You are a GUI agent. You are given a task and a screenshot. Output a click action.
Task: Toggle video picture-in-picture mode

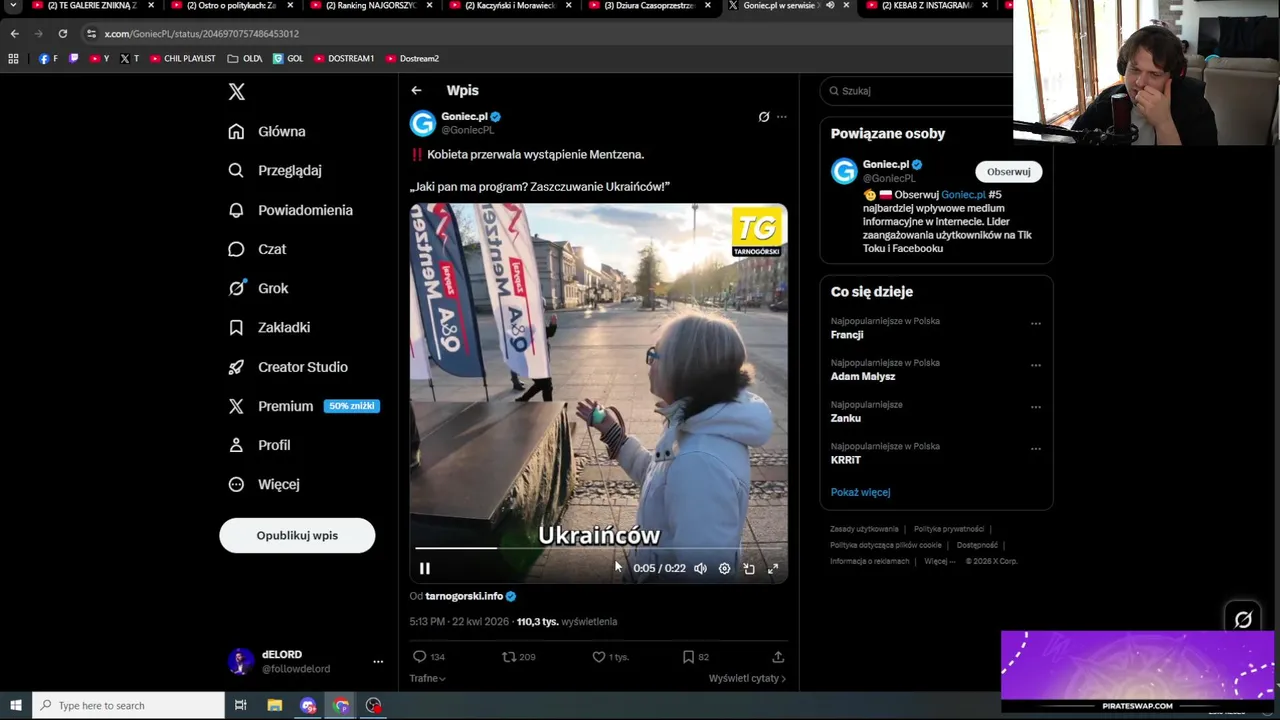point(749,568)
